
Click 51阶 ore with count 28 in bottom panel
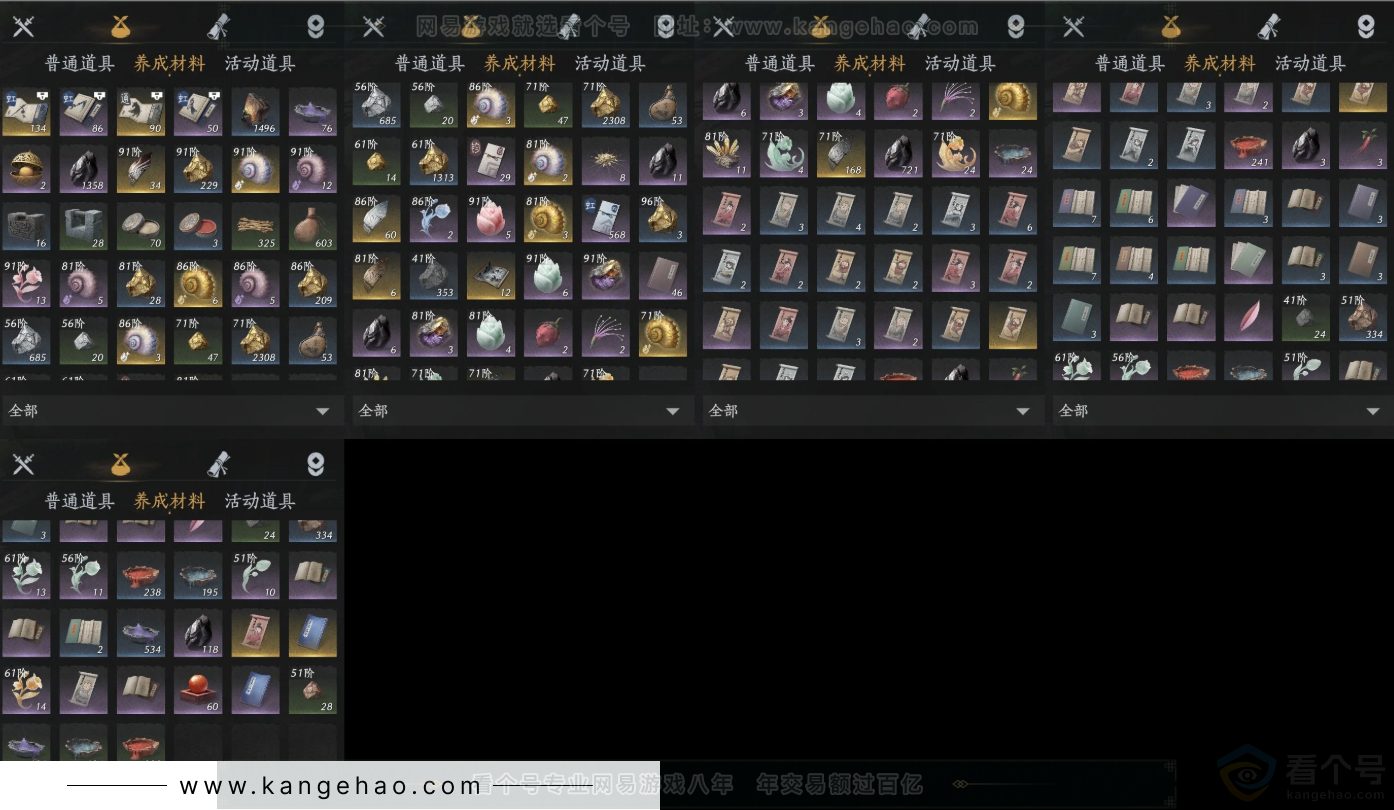click(314, 691)
